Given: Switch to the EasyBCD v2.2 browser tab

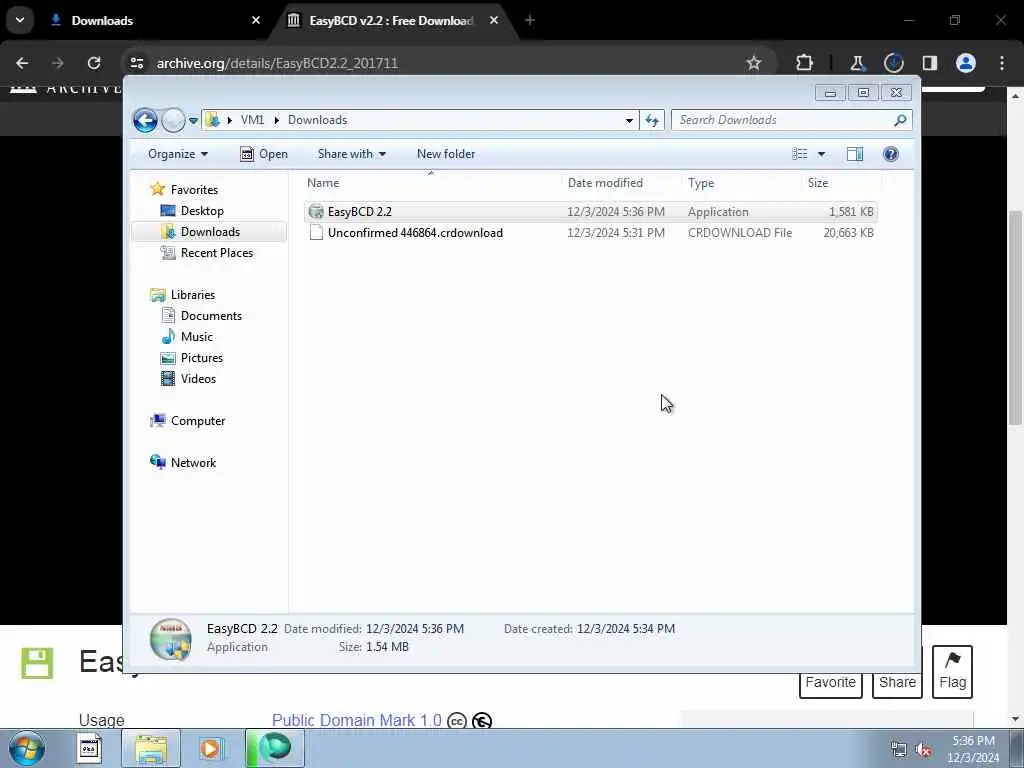Looking at the screenshot, I should click(391, 20).
